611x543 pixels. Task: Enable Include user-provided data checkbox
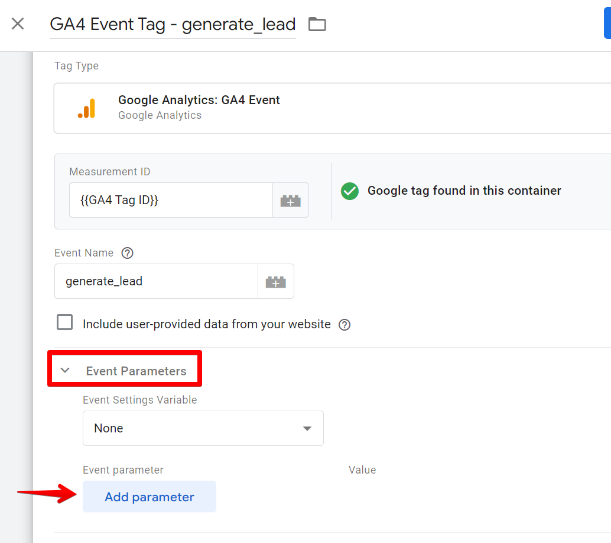pyautogui.click(x=65, y=323)
